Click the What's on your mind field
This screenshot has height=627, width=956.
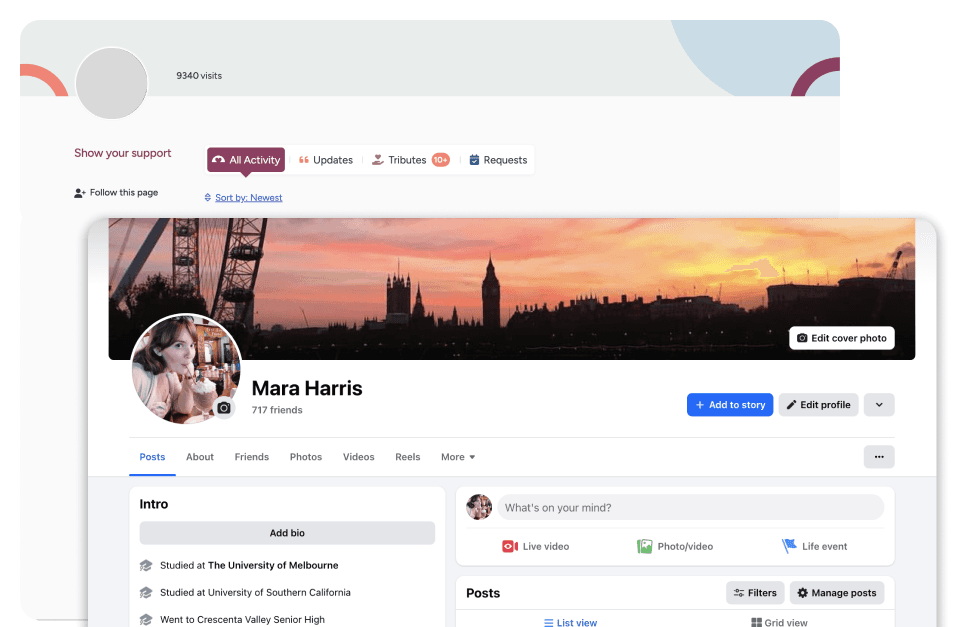[690, 507]
